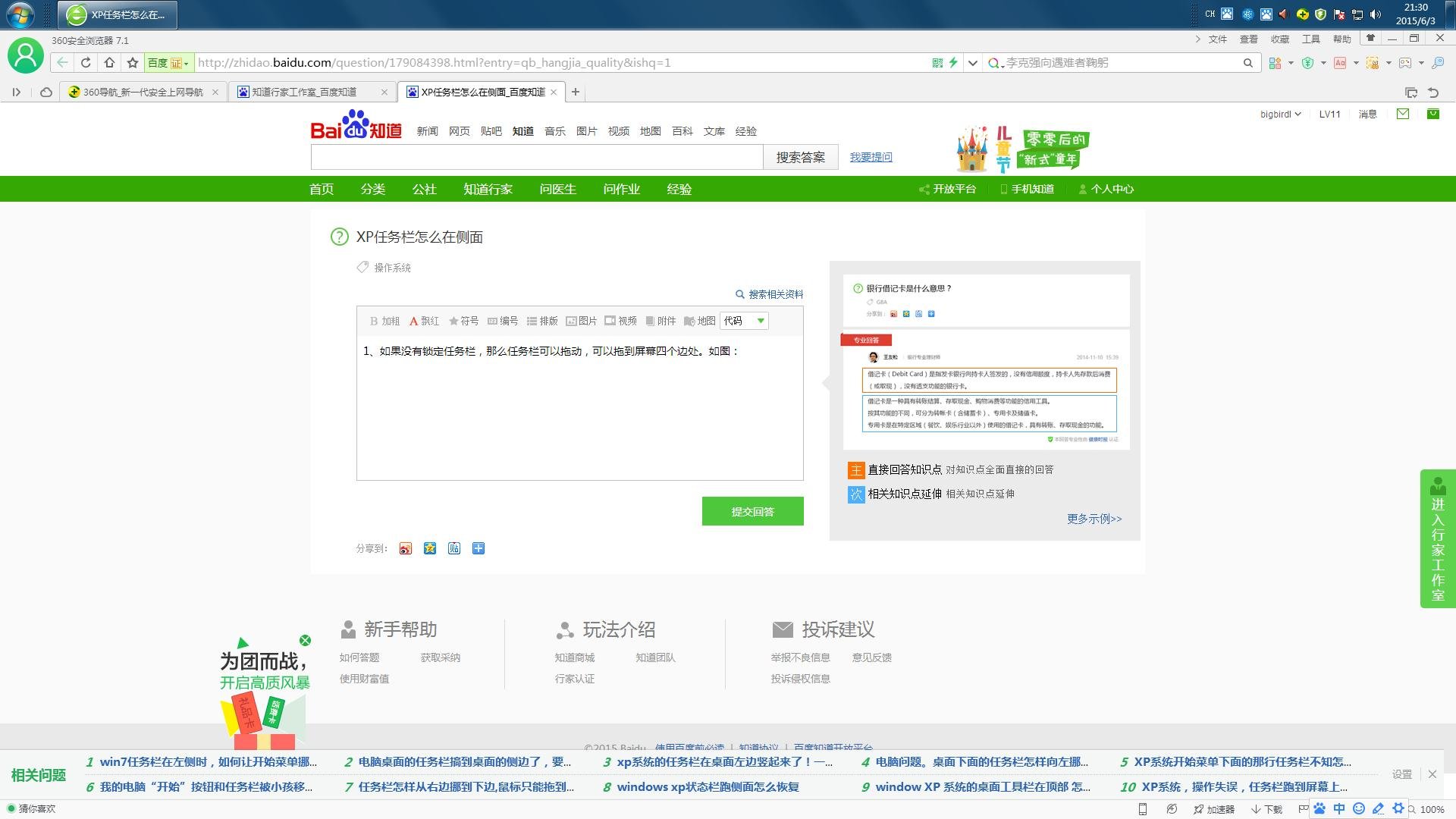Insert a 符号 symbol in the editor

pos(464,321)
